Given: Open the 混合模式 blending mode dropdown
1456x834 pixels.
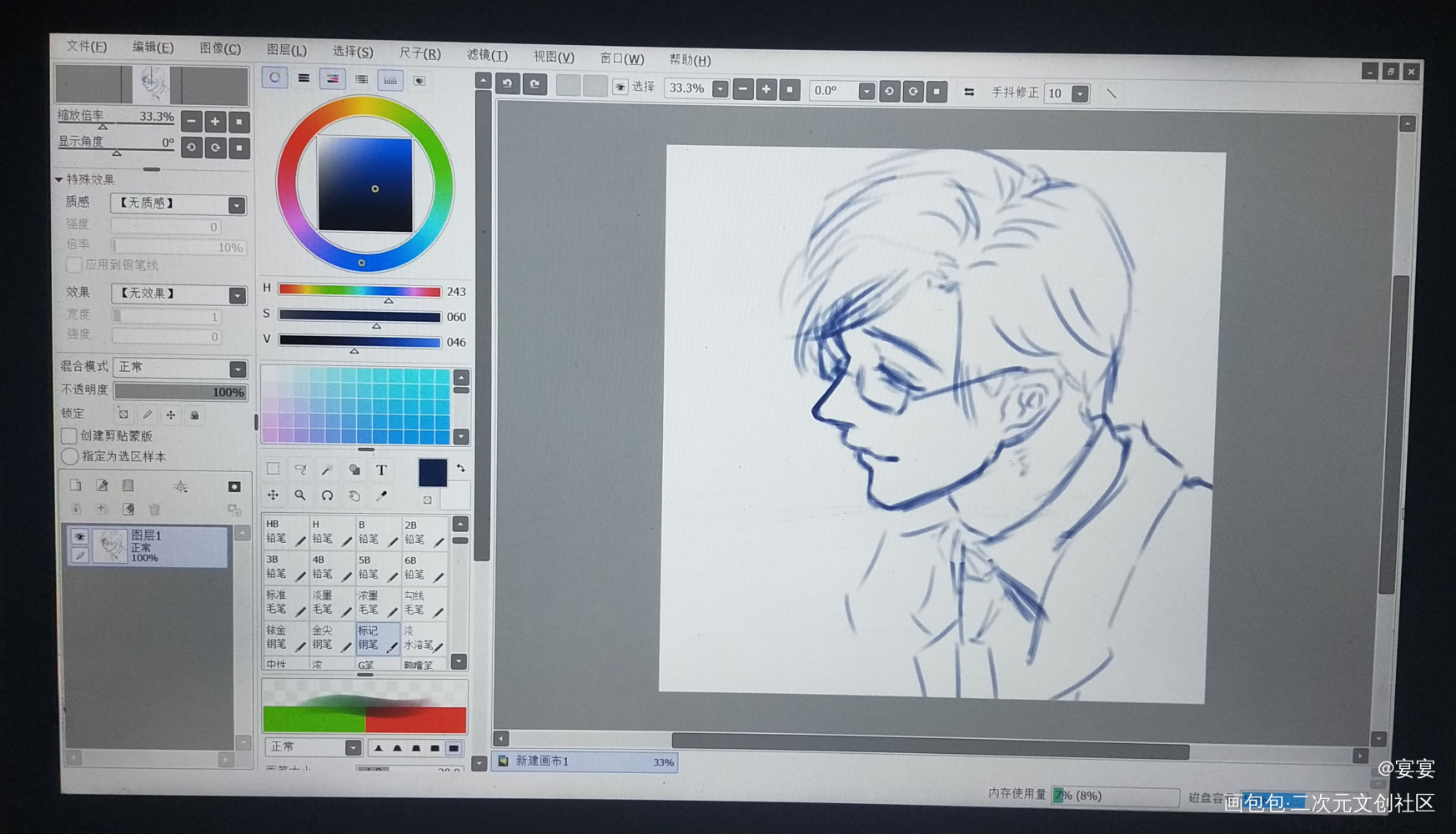Looking at the screenshot, I should (180, 368).
